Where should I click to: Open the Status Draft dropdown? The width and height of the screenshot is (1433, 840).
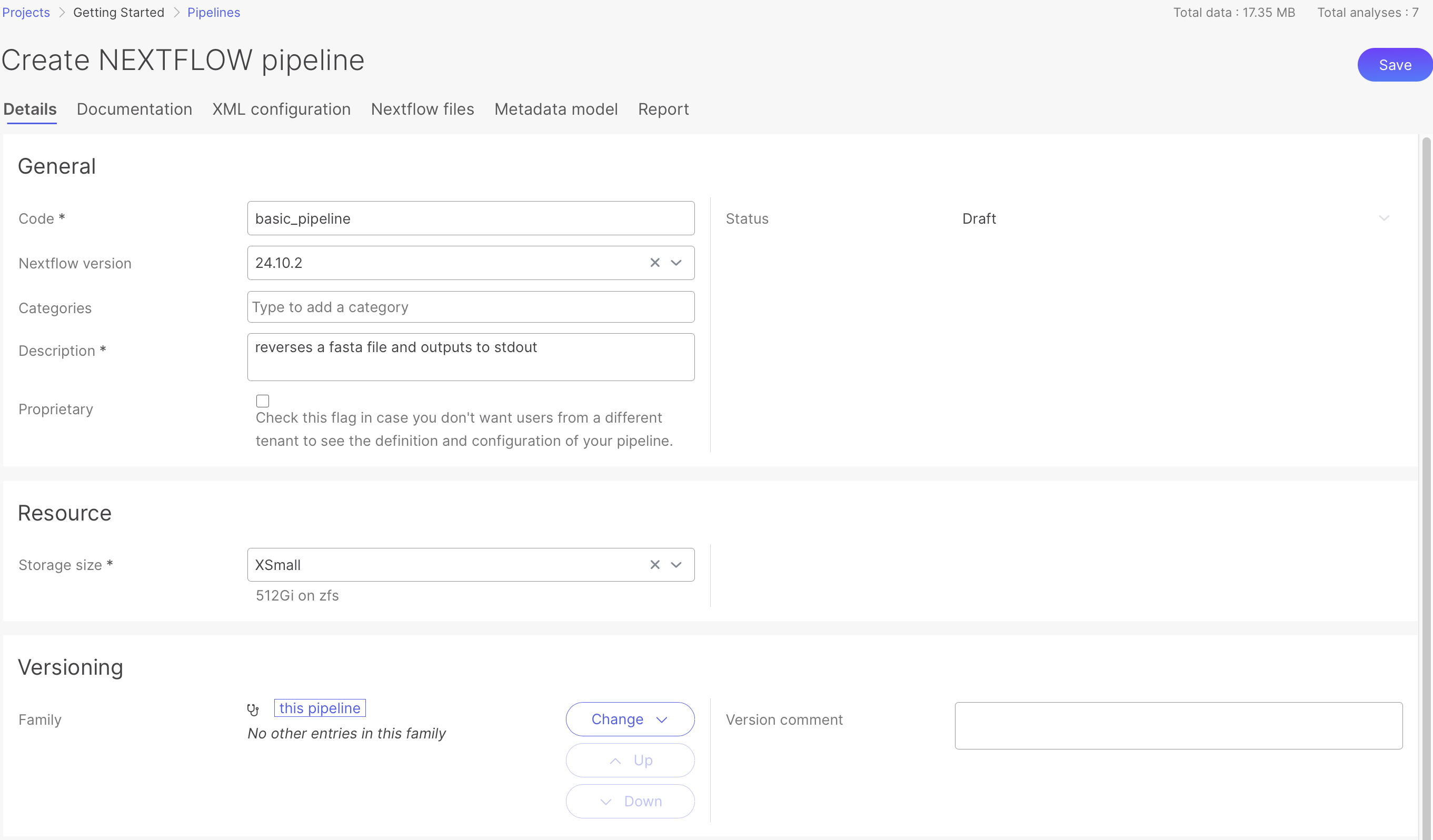[1384, 218]
